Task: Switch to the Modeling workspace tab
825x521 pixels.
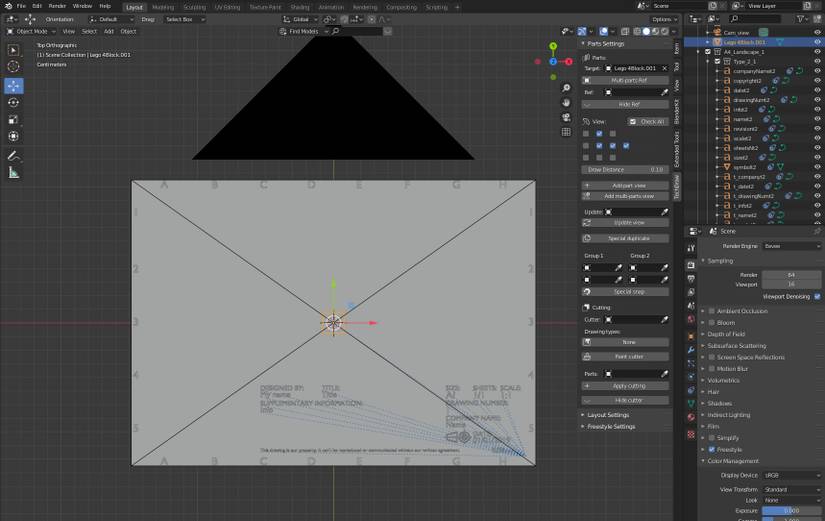Action: coord(162,6)
